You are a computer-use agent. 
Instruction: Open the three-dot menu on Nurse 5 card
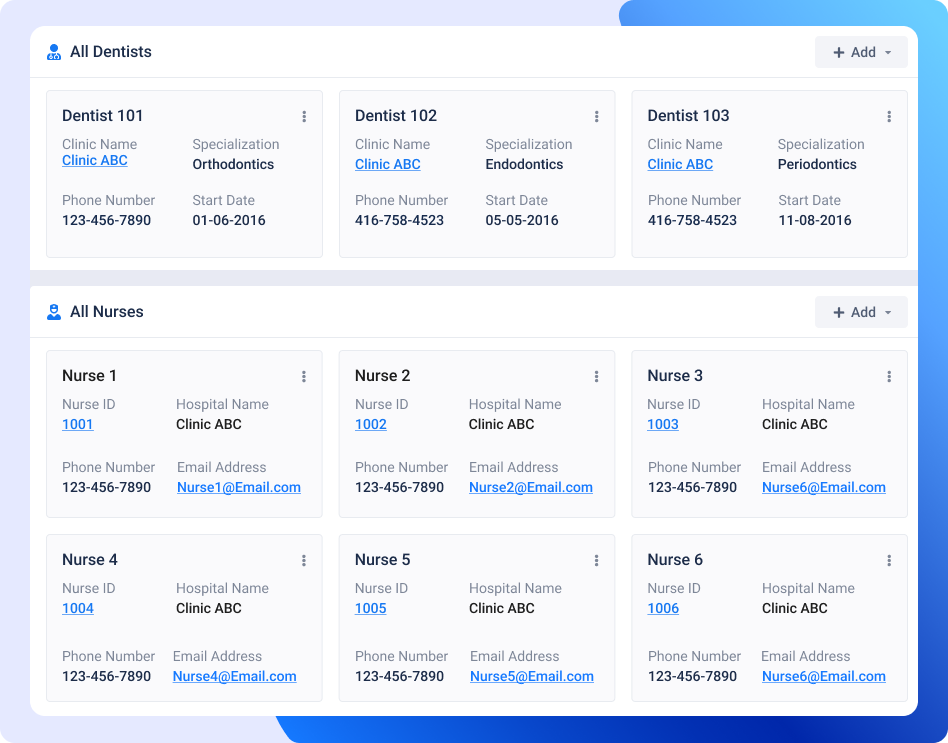[x=597, y=560]
